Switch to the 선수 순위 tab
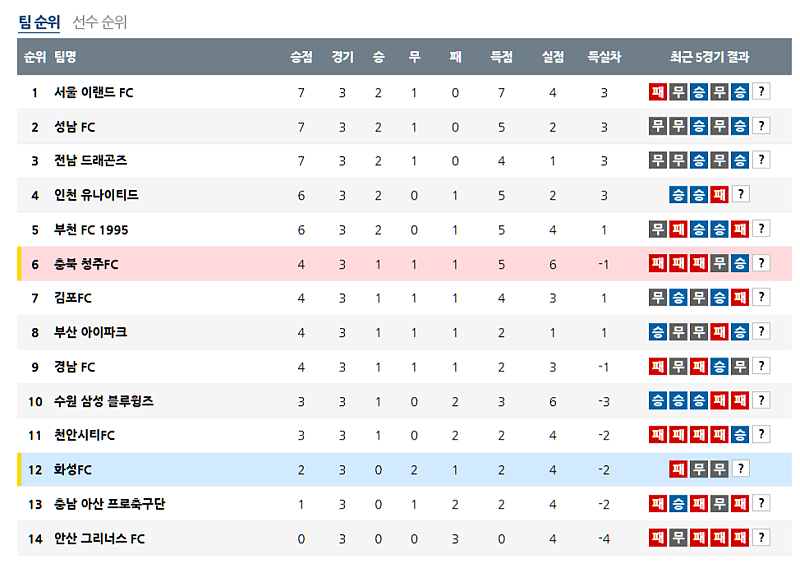800x567 pixels. pos(100,22)
